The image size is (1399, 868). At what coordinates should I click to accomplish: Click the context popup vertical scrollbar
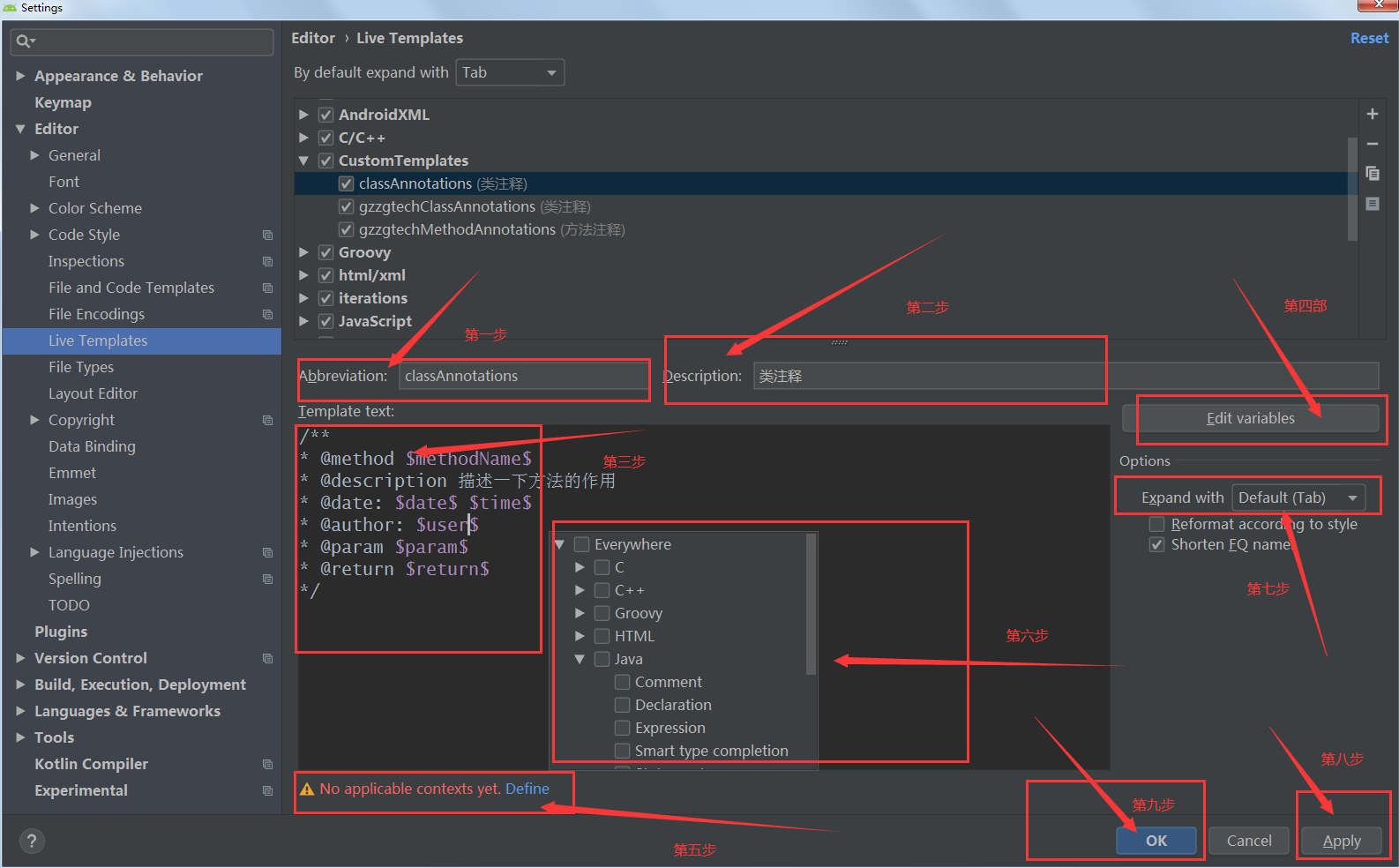pyautogui.click(x=811, y=605)
